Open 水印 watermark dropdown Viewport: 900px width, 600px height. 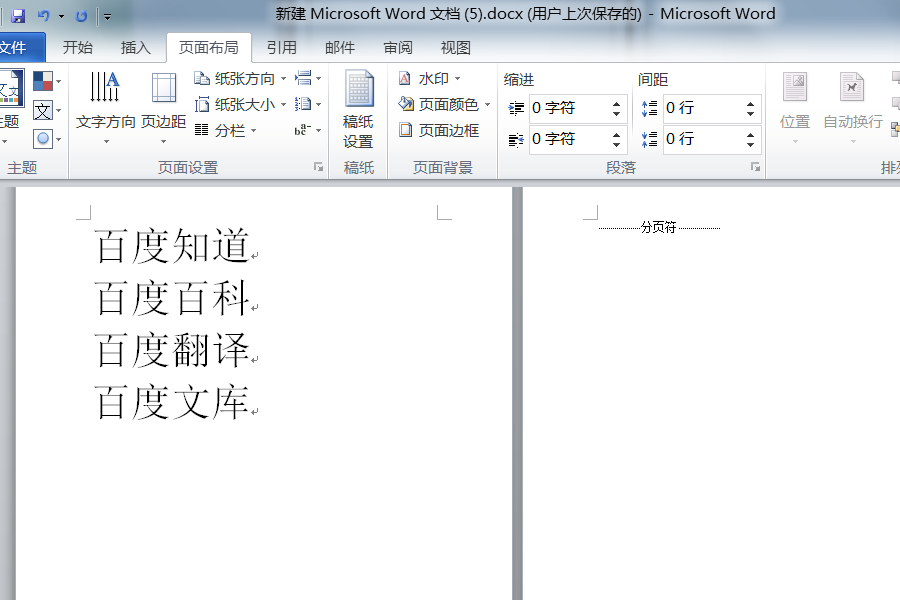[430, 78]
